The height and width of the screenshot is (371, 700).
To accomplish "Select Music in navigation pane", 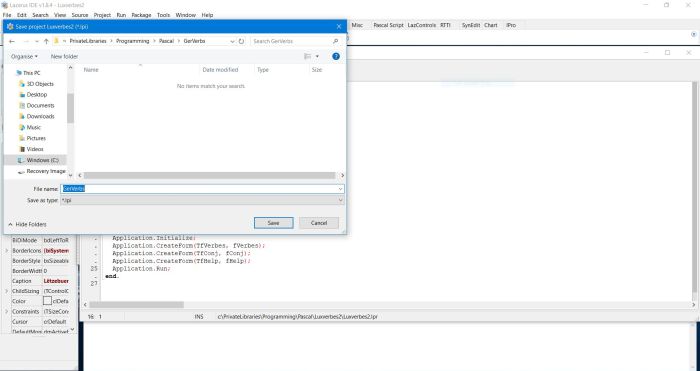I will (33, 127).
